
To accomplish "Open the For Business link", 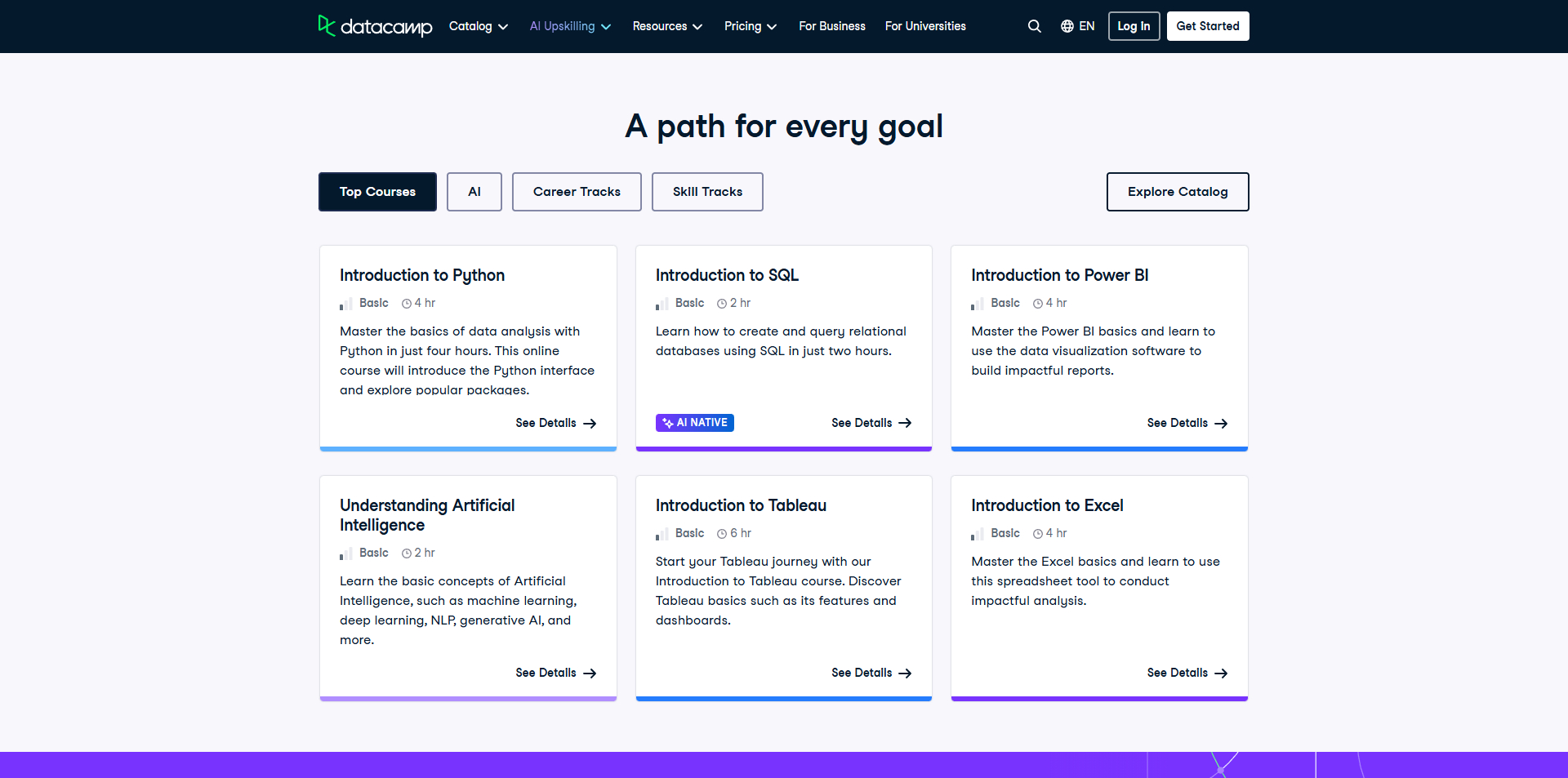I will point(832,26).
